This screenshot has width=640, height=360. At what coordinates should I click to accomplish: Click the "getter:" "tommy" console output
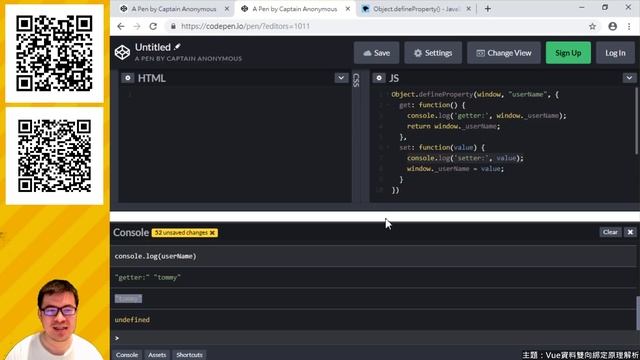373,278
